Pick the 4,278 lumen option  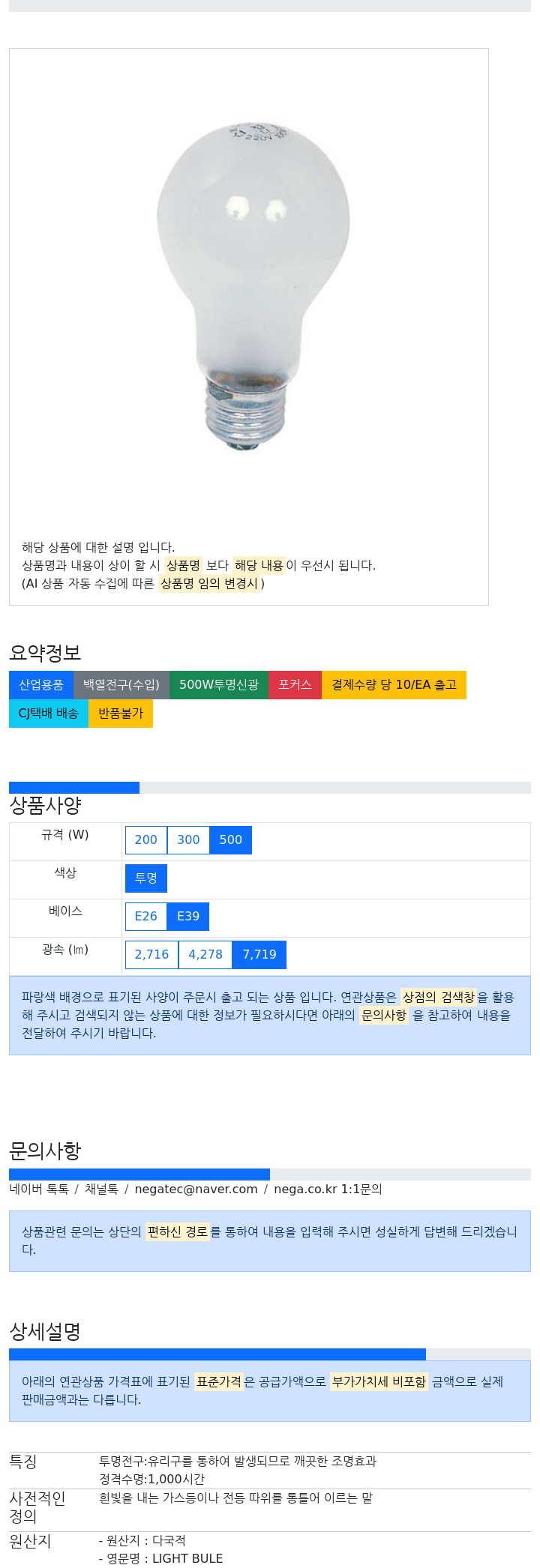(205, 955)
